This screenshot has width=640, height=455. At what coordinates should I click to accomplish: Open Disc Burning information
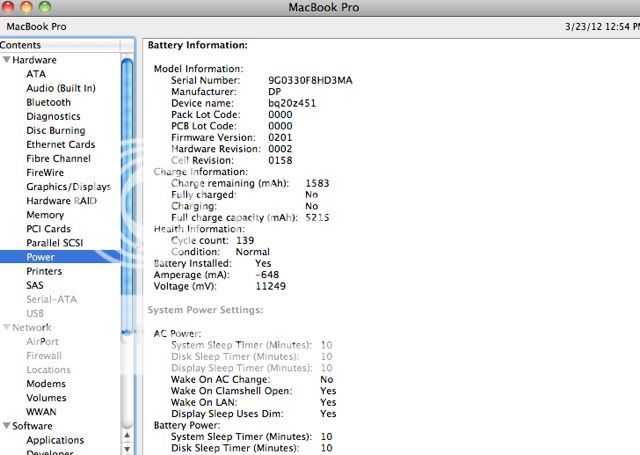pos(56,131)
